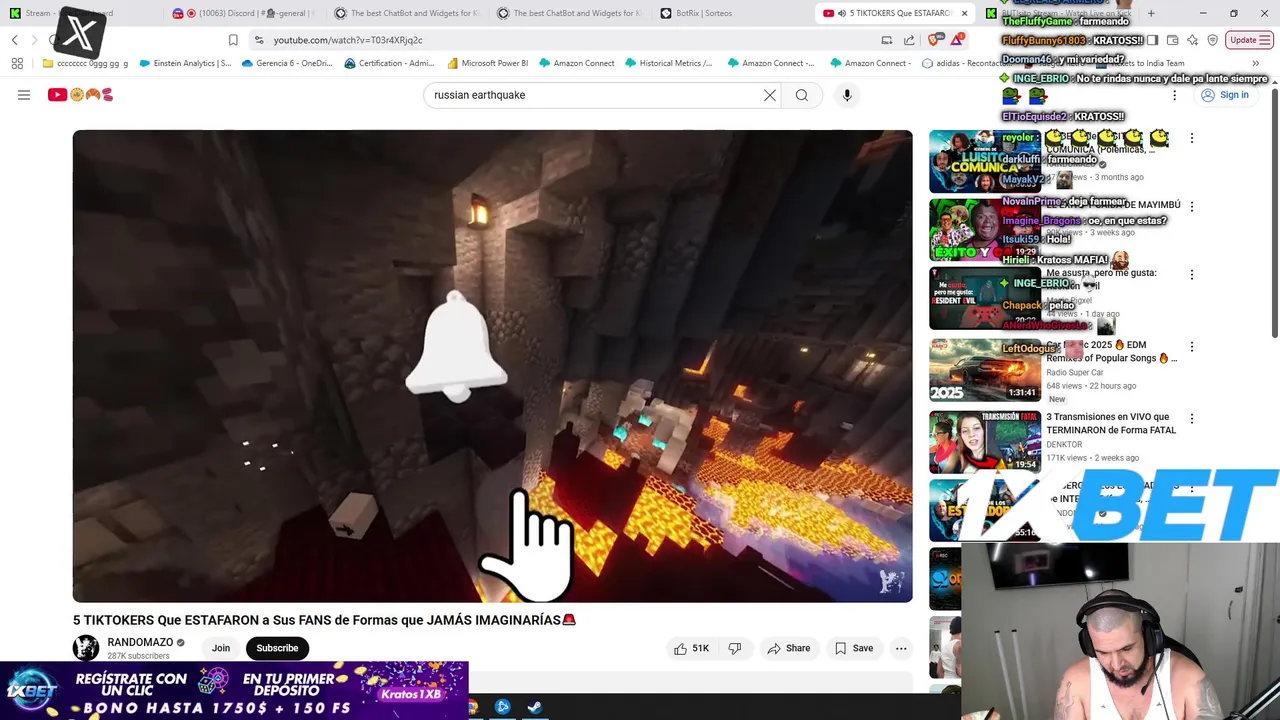
Task: Click Join channel membership button
Action: pos(221,648)
